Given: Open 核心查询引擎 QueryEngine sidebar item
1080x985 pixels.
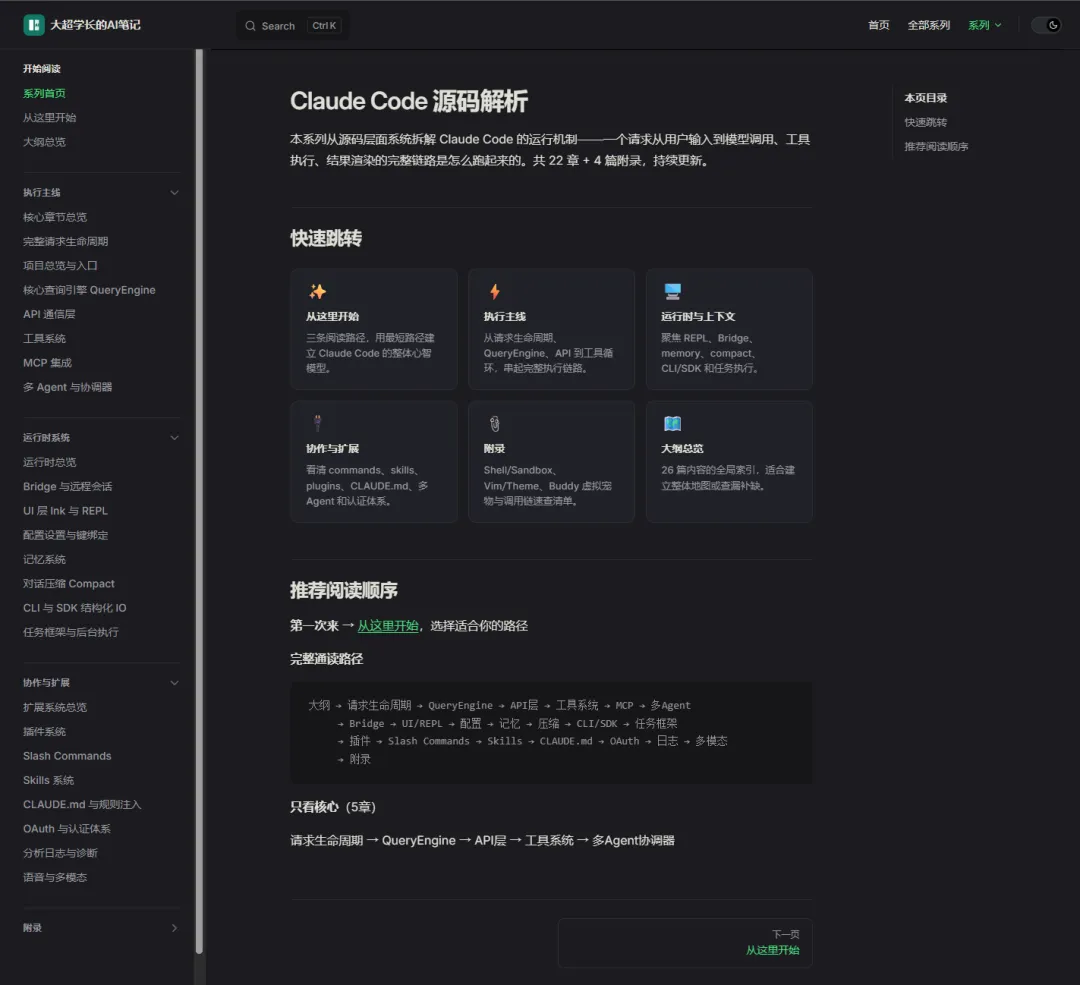Looking at the screenshot, I should pyautogui.click(x=89, y=290).
